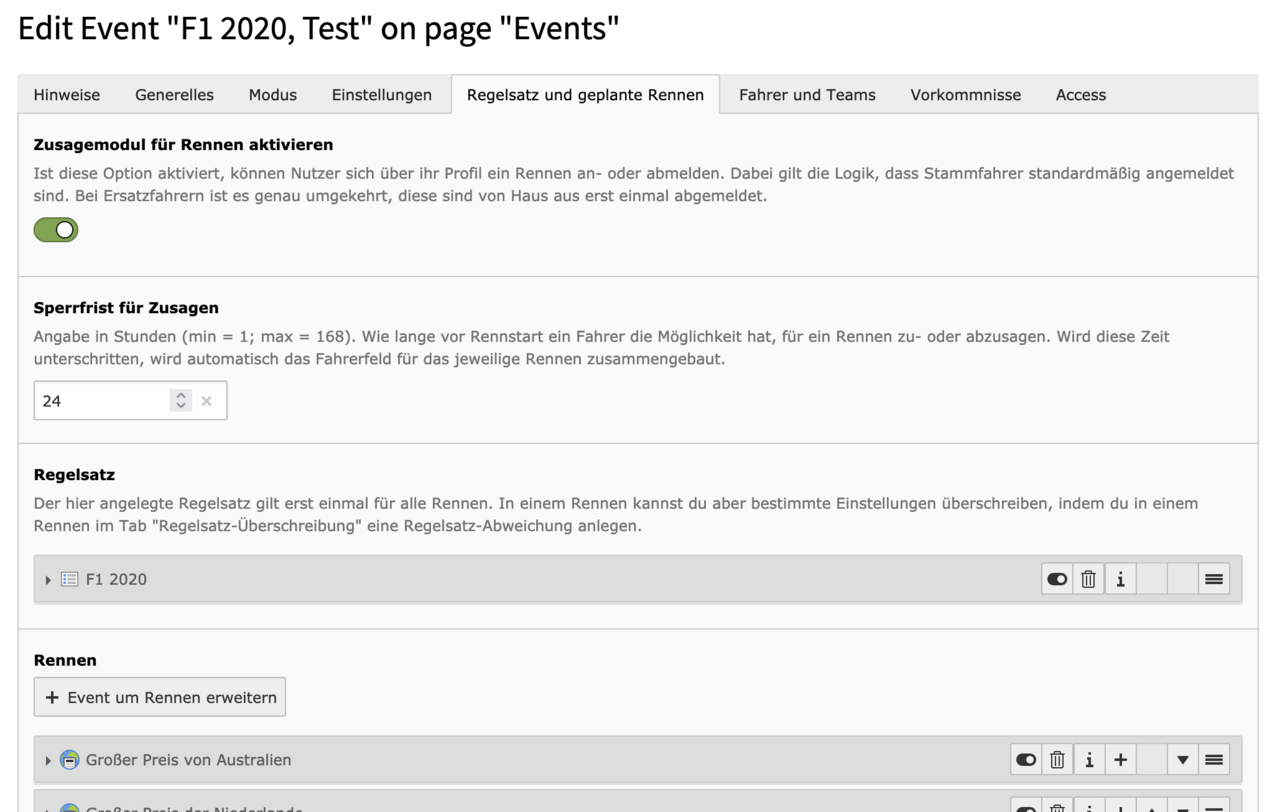Expand the Großer Preis von Australien row
Viewport: 1280px width, 812px height.
click(x=48, y=761)
